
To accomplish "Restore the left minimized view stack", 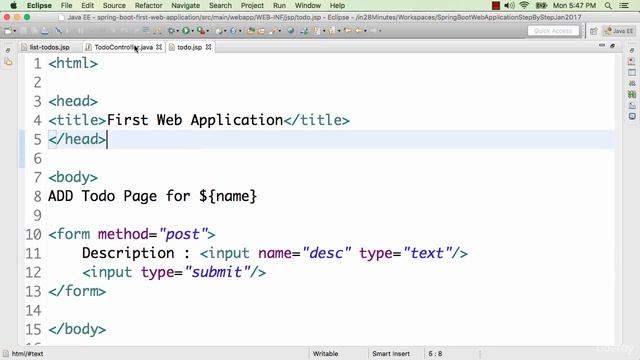I will (8, 51).
